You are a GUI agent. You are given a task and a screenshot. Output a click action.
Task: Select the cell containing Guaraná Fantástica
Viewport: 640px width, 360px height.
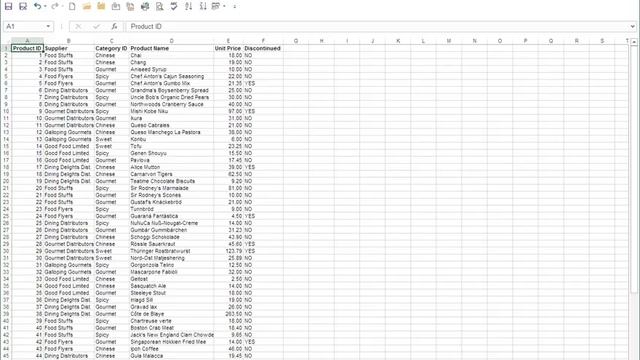(x=171, y=216)
